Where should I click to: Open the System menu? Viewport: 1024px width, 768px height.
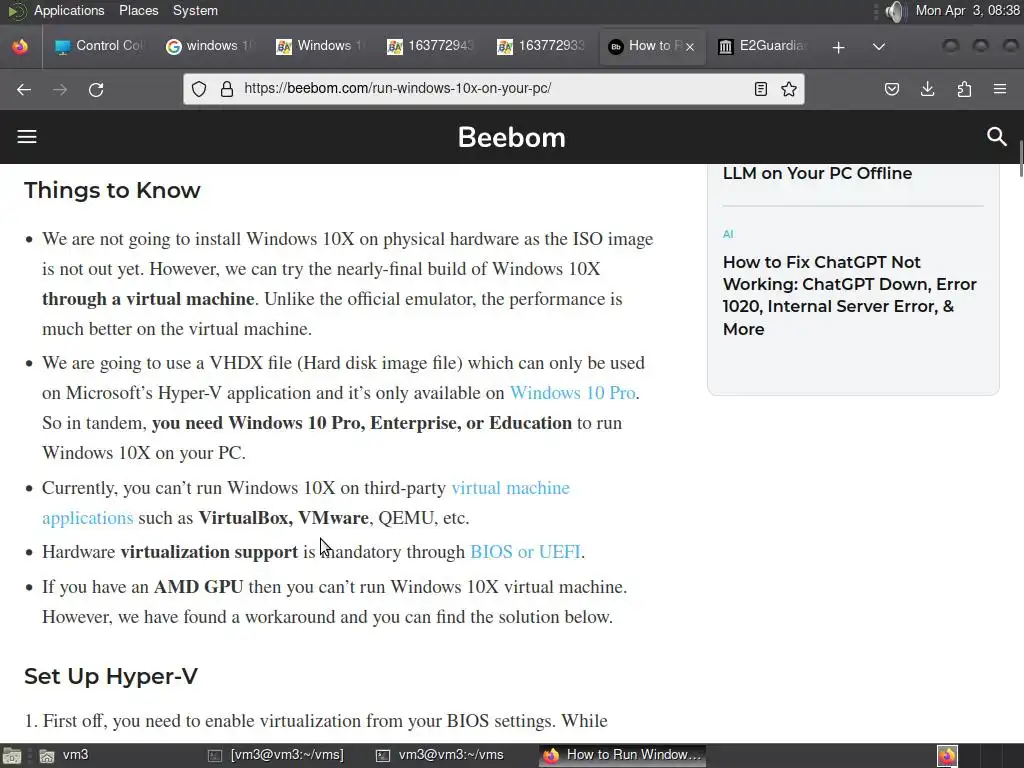coord(195,10)
